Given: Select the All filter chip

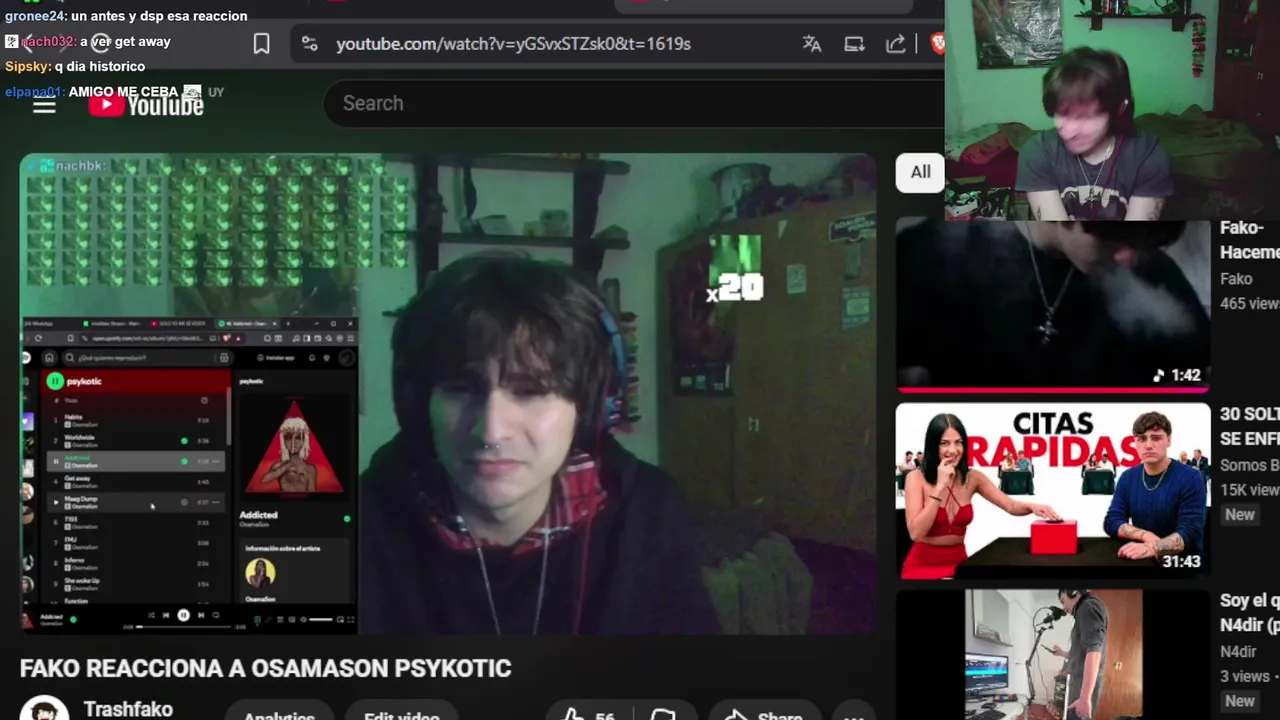Looking at the screenshot, I should coord(920,172).
